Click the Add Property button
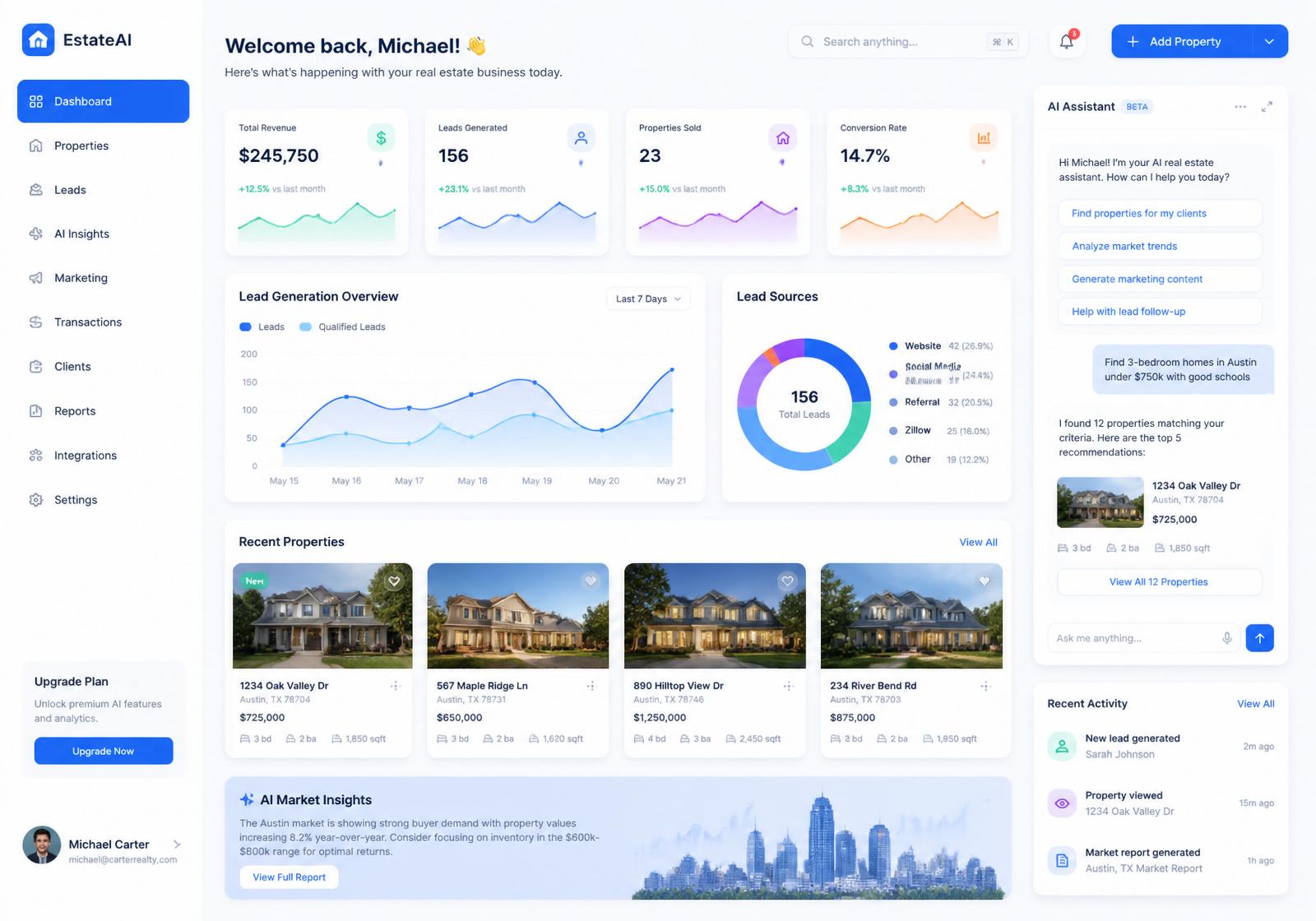The height and width of the screenshot is (921, 1316). [1182, 41]
